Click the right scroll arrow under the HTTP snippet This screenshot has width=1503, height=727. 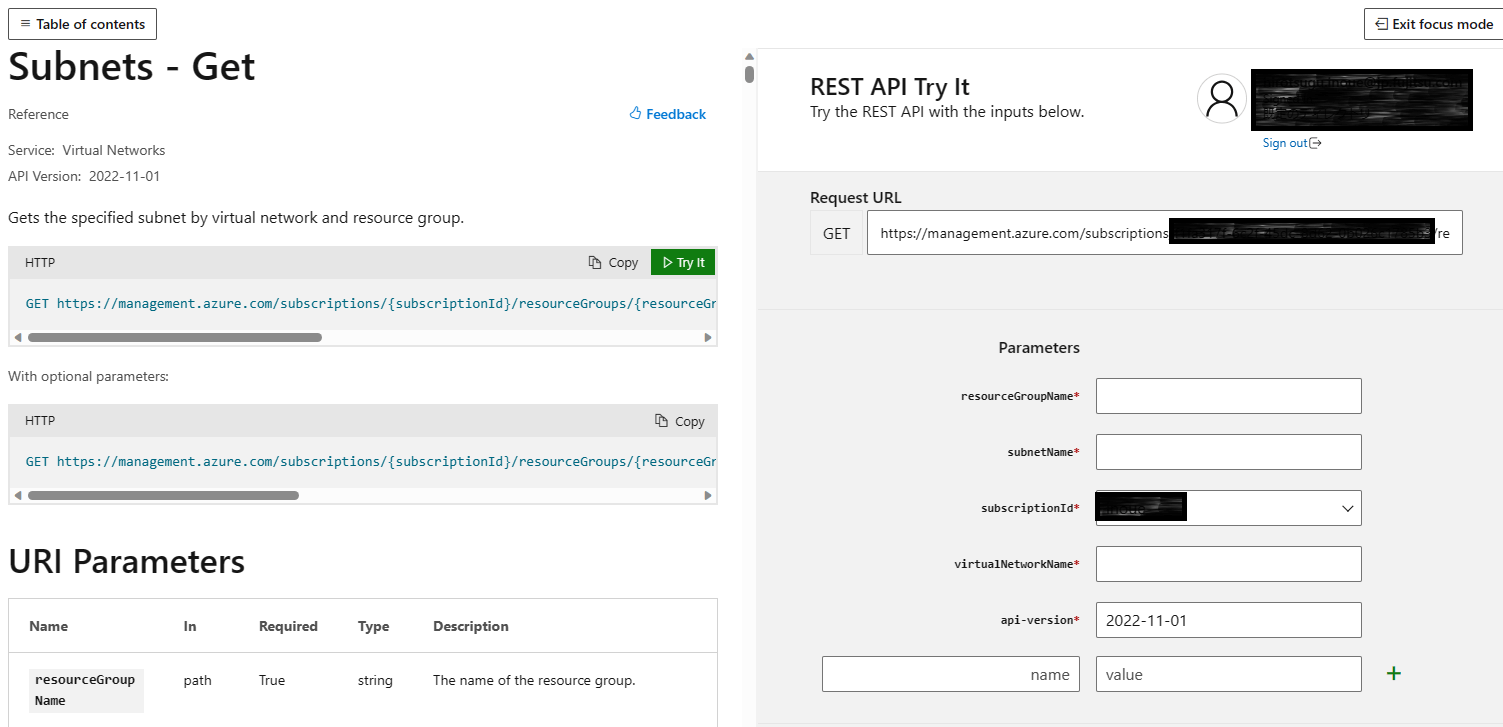(x=708, y=337)
